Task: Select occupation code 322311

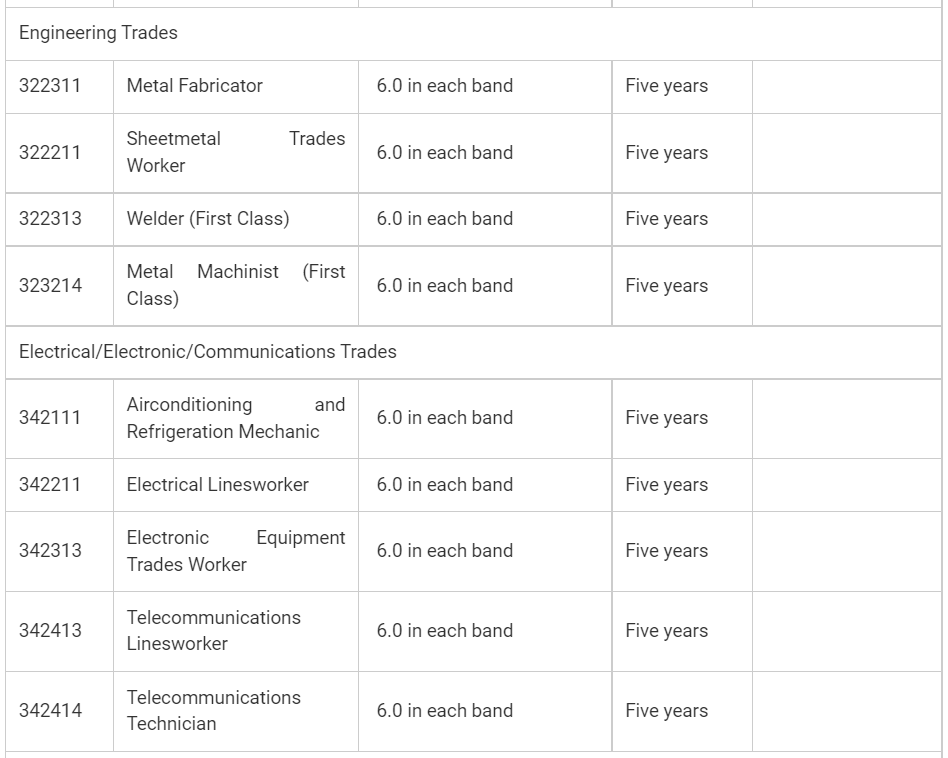Action: click(x=50, y=86)
